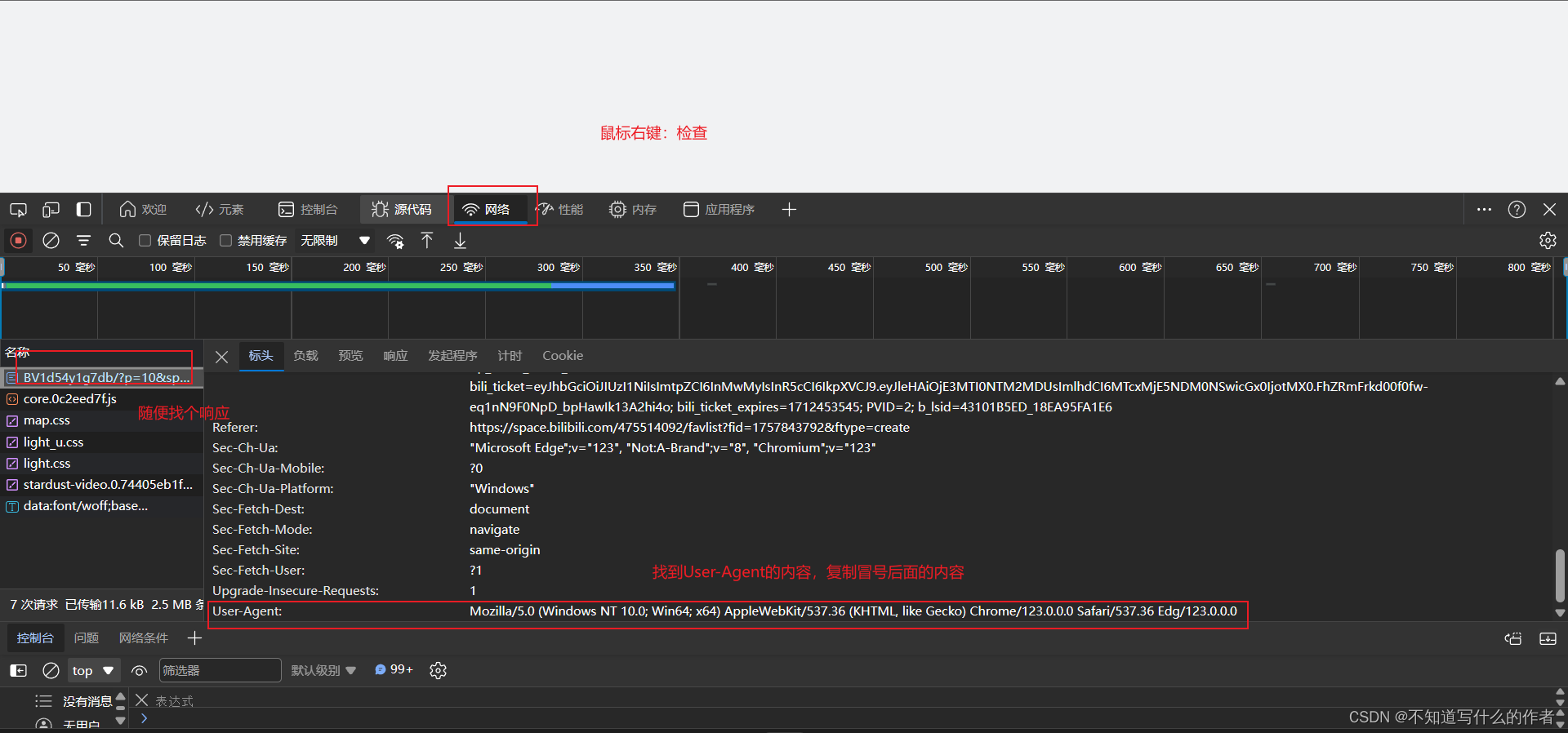Click the headers pane vertical scrollbar thumb
This screenshot has height=733, width=1568.
(1560, 575)
